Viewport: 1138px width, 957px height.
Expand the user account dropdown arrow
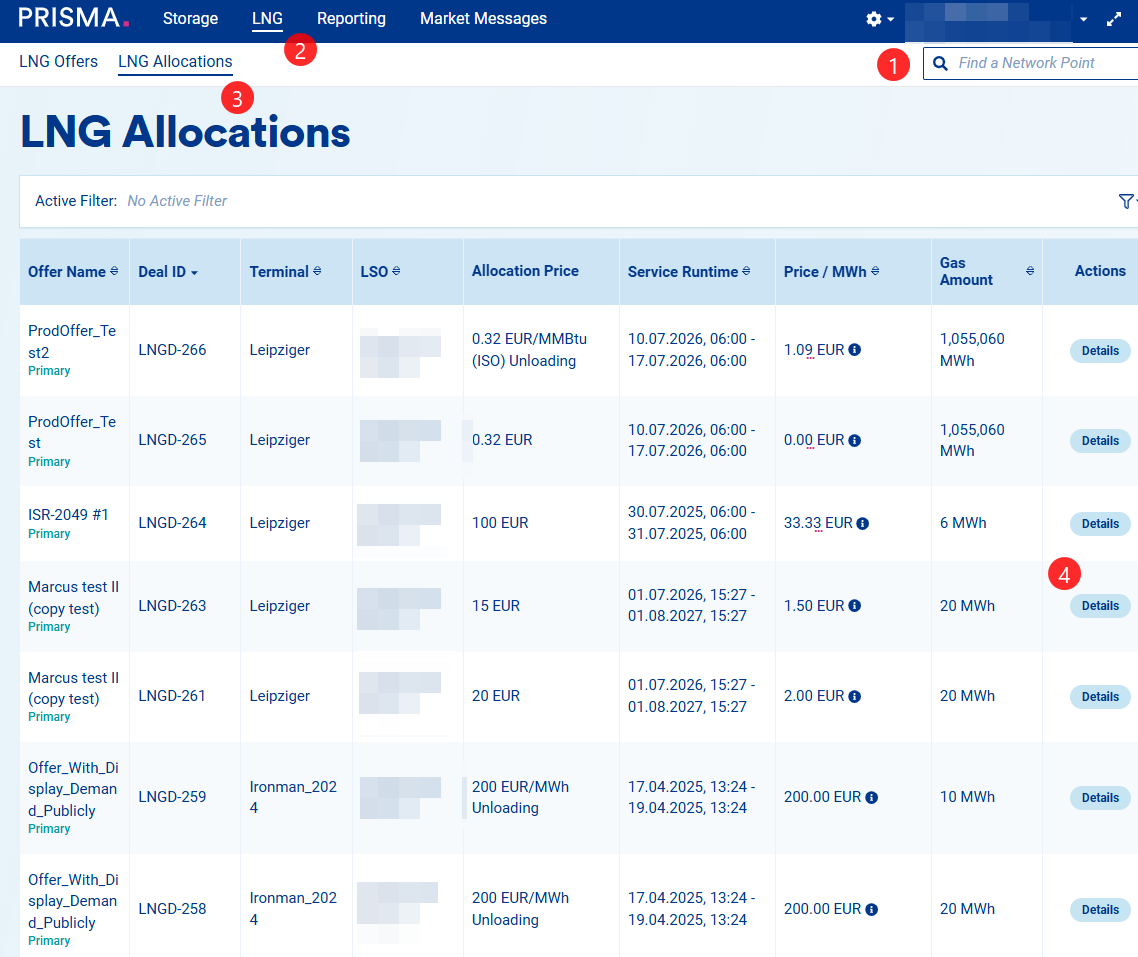click(1083, 20)
